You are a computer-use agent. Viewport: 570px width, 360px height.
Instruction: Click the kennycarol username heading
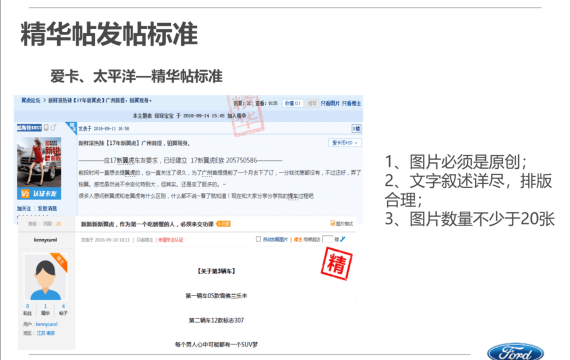pos(45,240)
